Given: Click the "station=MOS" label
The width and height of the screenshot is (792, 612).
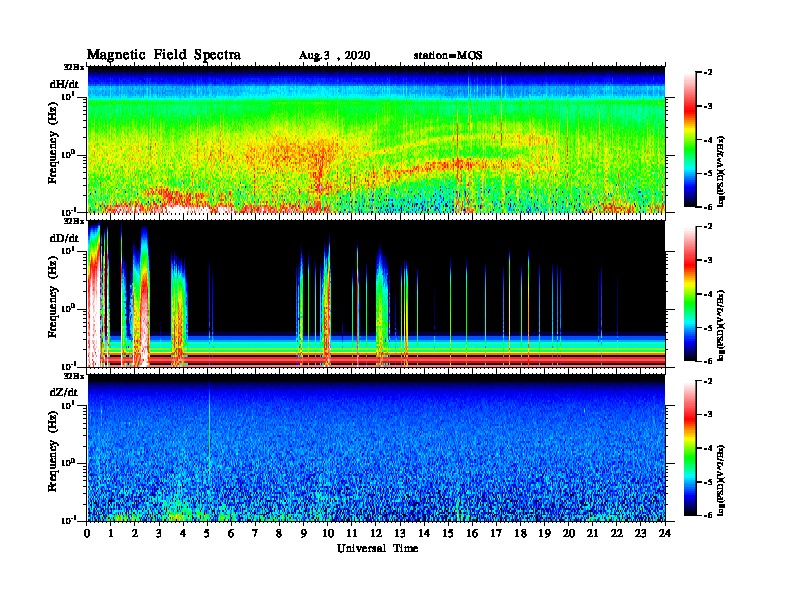Looking at the screenshot, I should [x=448, y=56].
